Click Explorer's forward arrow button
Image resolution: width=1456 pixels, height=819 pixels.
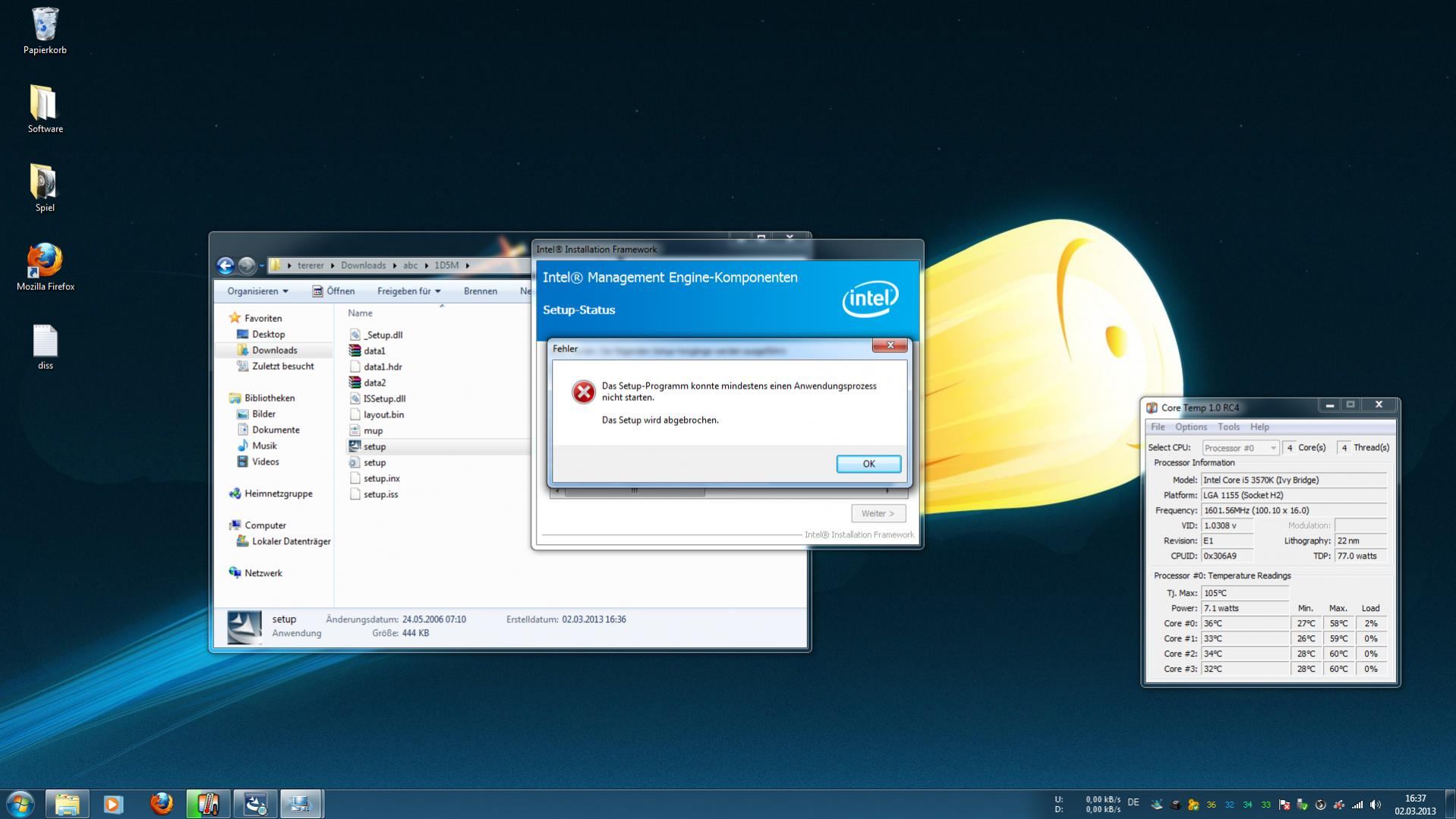click(x=247, y=265)
